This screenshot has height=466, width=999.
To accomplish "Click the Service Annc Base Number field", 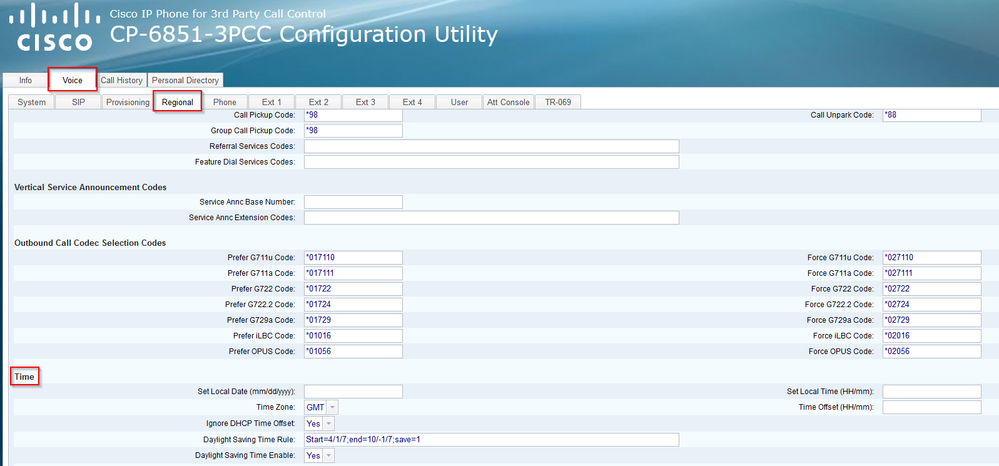I will (x=354, y=202).
